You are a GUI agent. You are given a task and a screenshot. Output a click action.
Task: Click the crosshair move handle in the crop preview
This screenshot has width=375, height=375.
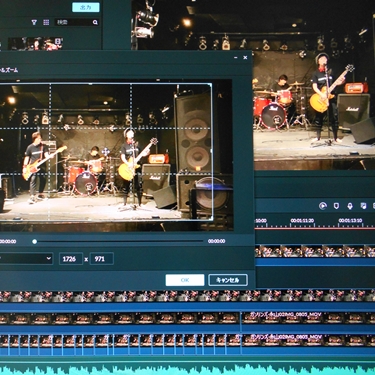[106, 152]
